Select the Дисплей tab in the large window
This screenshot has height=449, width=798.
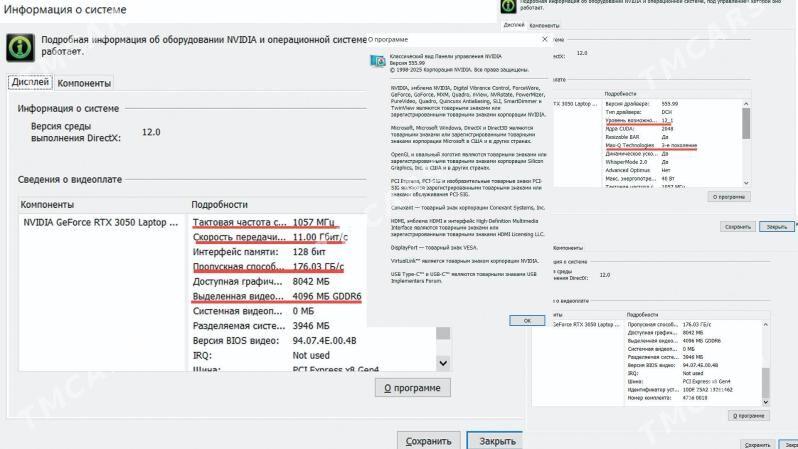coord(30,82)
